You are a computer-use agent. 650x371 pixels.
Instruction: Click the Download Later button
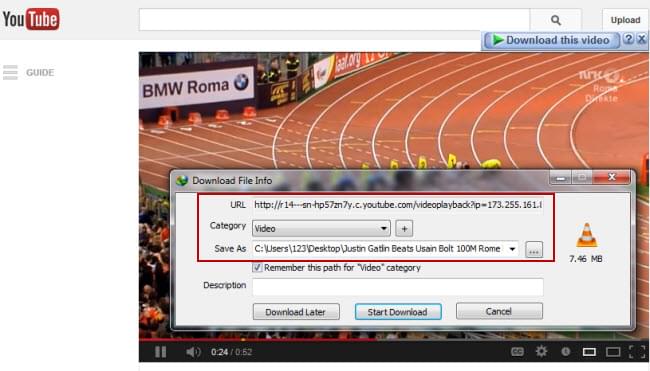click(x=296, y=312)
